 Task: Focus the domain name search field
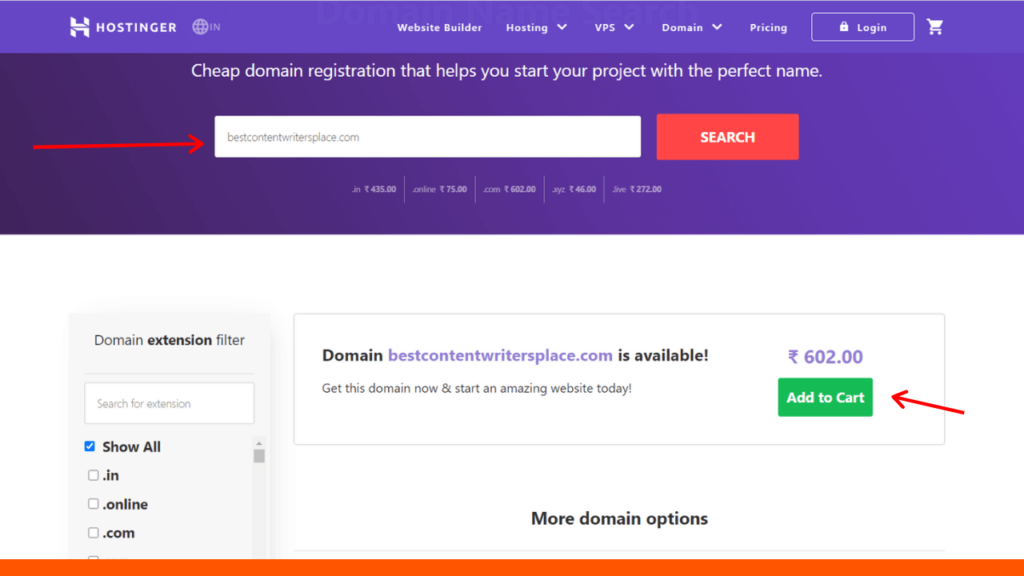click(x=428, y=136)
